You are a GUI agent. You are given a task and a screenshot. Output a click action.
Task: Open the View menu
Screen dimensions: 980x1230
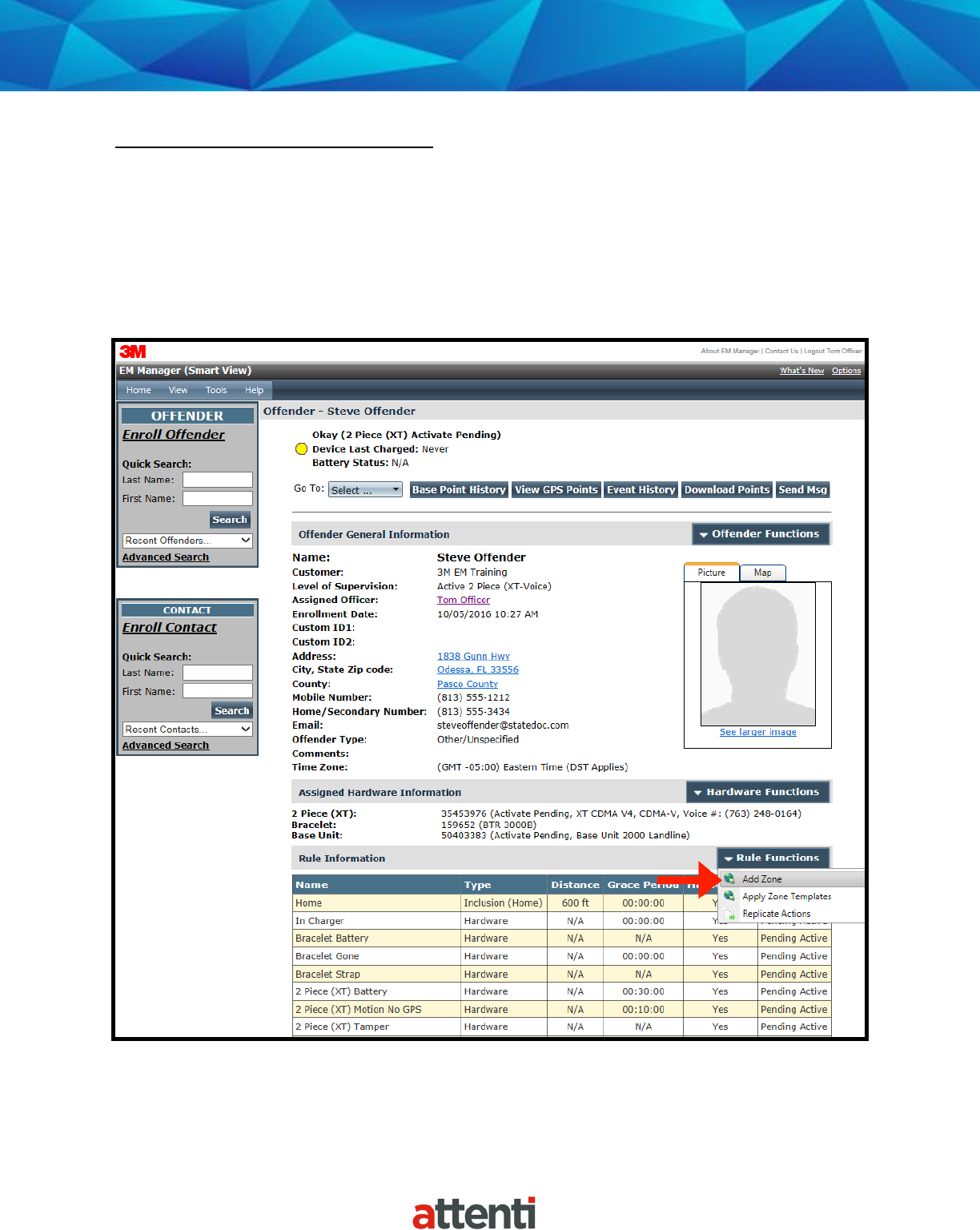178,390
